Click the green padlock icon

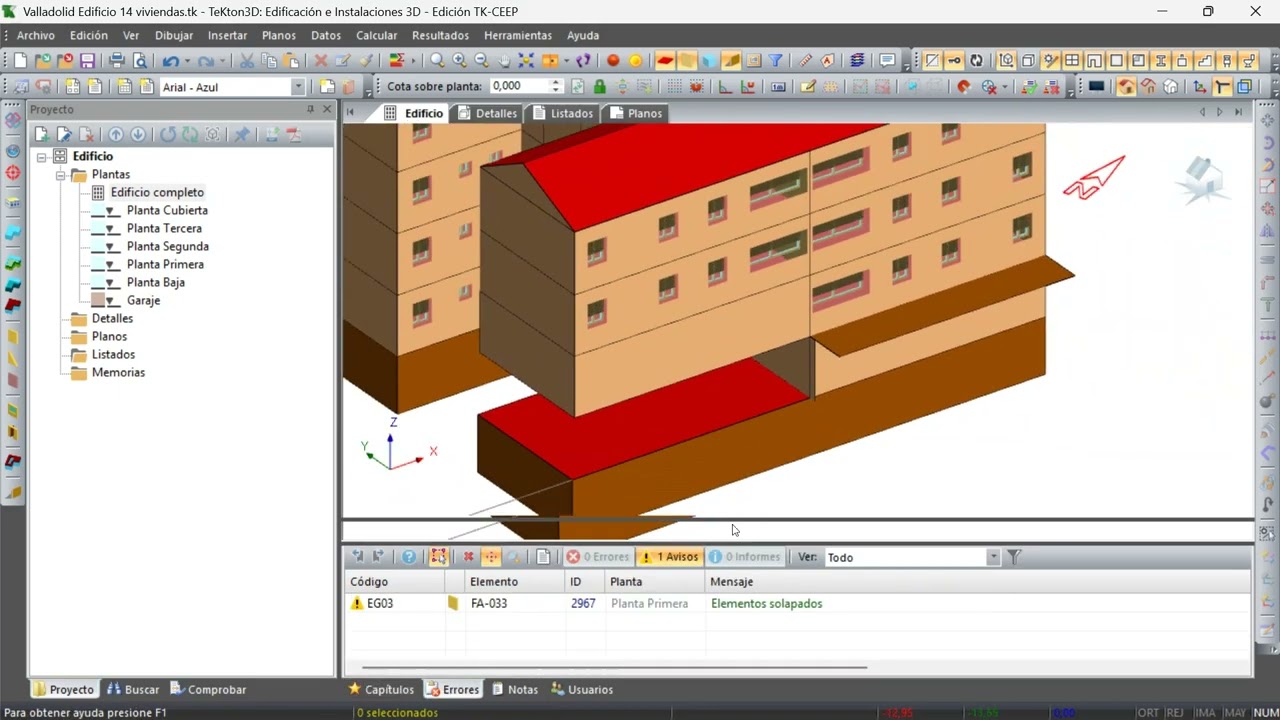[599, 87]
